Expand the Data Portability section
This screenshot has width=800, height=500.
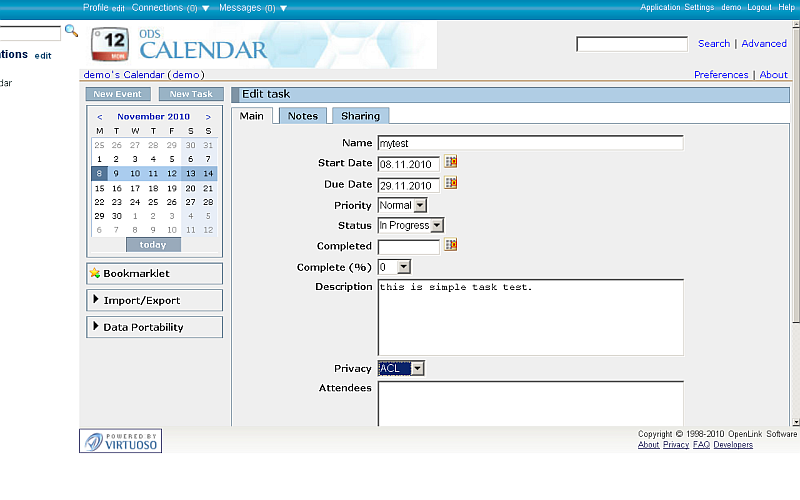click(154, 327)
